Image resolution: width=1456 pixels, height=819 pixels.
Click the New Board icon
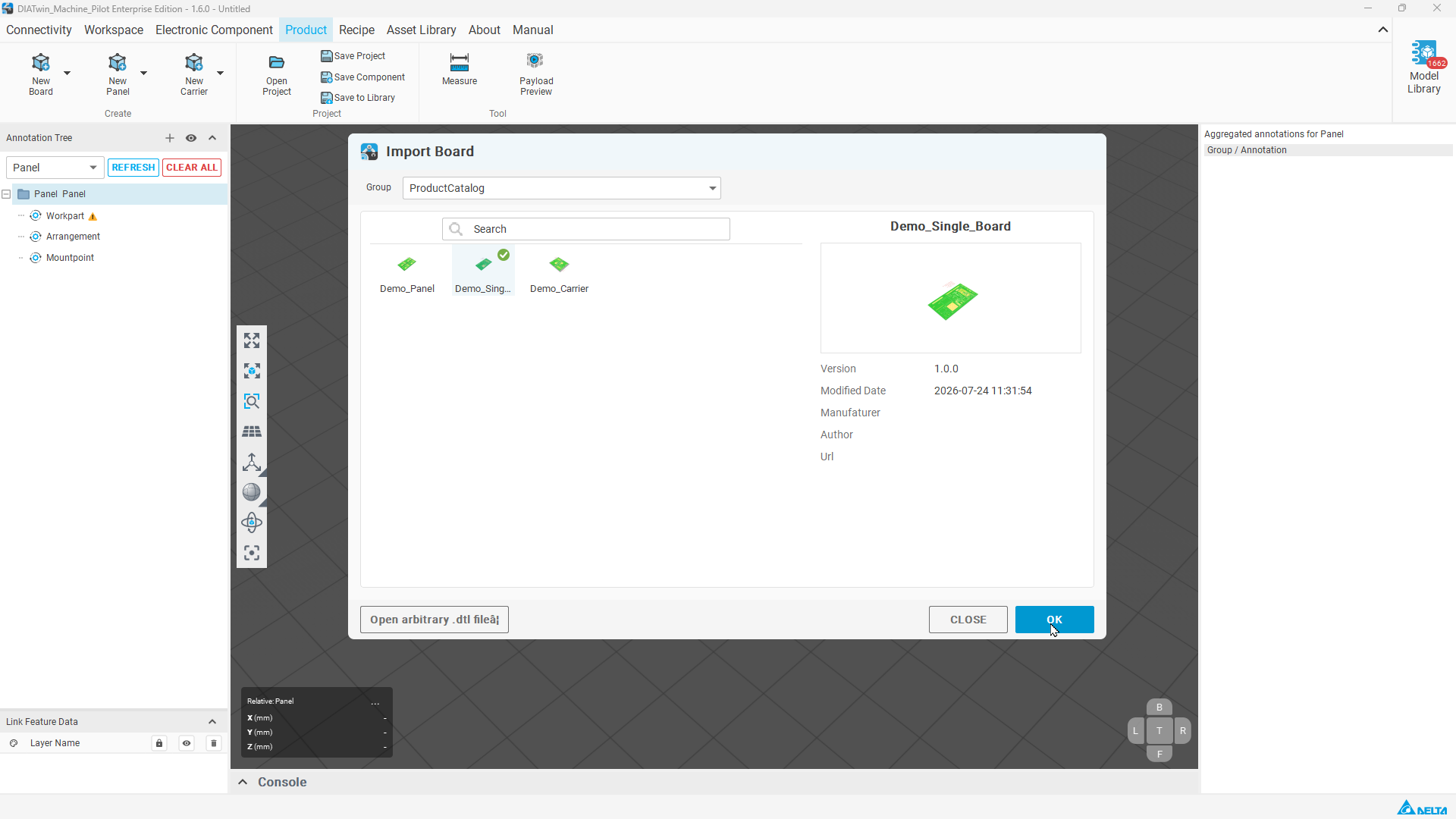41,62
